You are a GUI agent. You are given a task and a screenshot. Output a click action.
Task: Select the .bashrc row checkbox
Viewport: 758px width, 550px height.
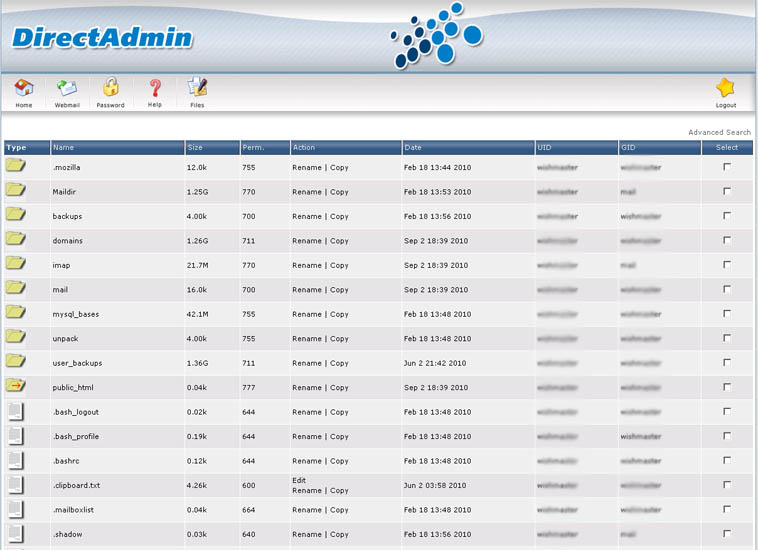727,460
